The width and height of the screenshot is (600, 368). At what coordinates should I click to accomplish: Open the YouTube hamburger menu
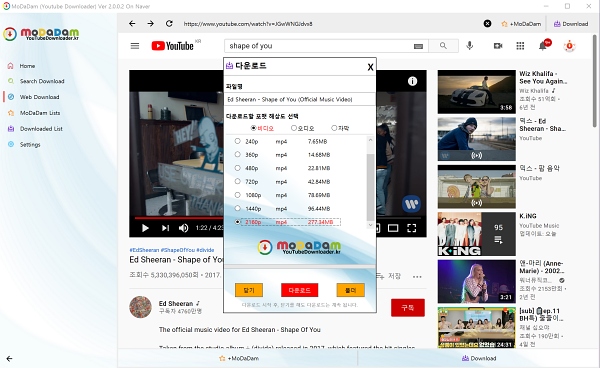click(x=135, y=46)
